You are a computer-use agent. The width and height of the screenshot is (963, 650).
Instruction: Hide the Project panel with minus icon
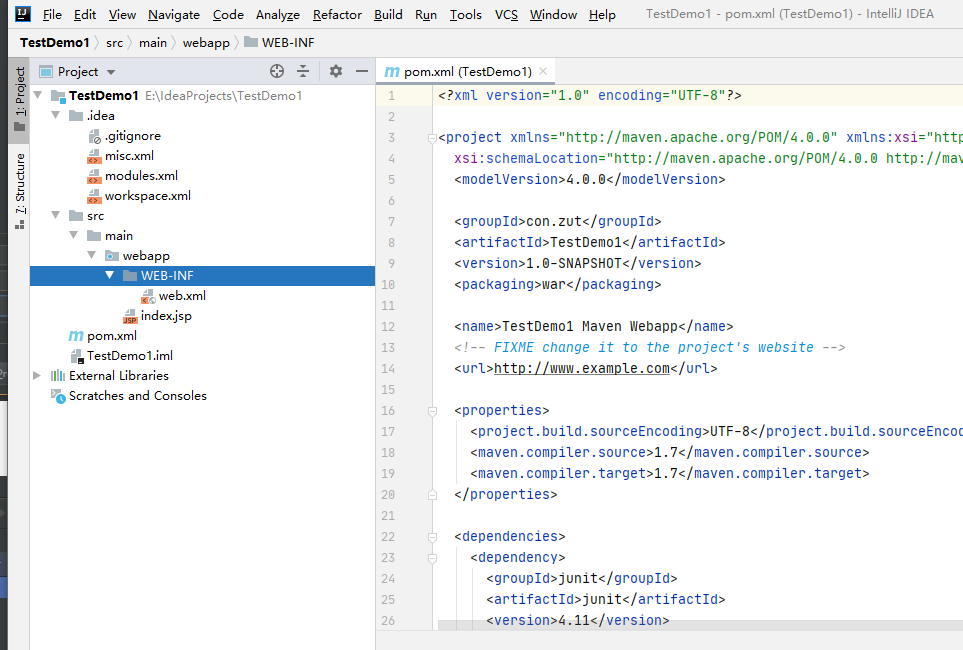(x=362, y=71)
